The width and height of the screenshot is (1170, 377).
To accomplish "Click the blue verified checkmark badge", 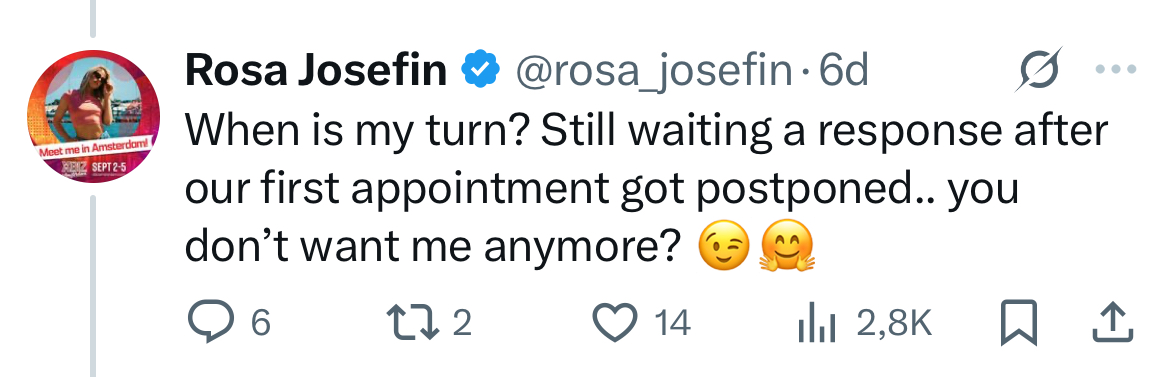I will click(480, 70).
